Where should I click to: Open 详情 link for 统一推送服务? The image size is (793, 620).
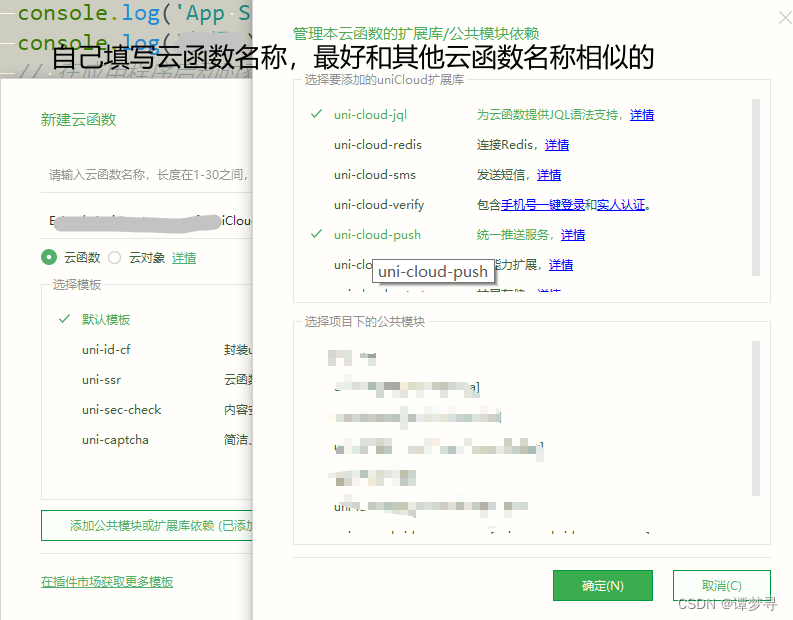(573, 235)
